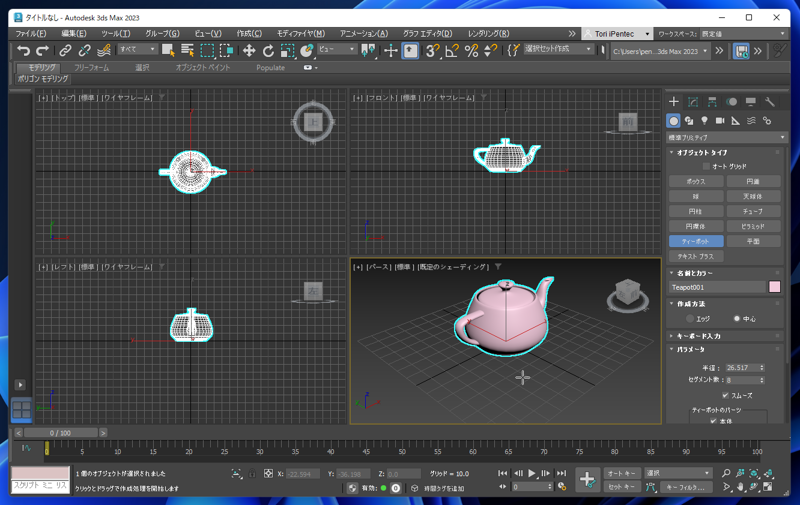Click the Undo arrow in main toolbar
Image resolution: width=800 pixels, height=505 pixels.
(x=23, y=50)
